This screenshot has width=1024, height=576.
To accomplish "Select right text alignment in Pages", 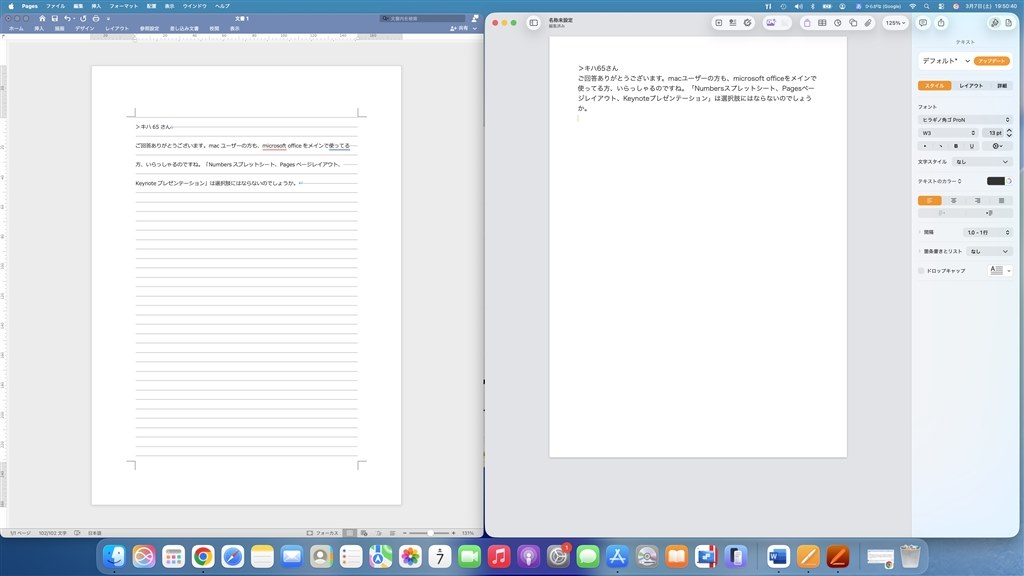I will coord(977,200).
